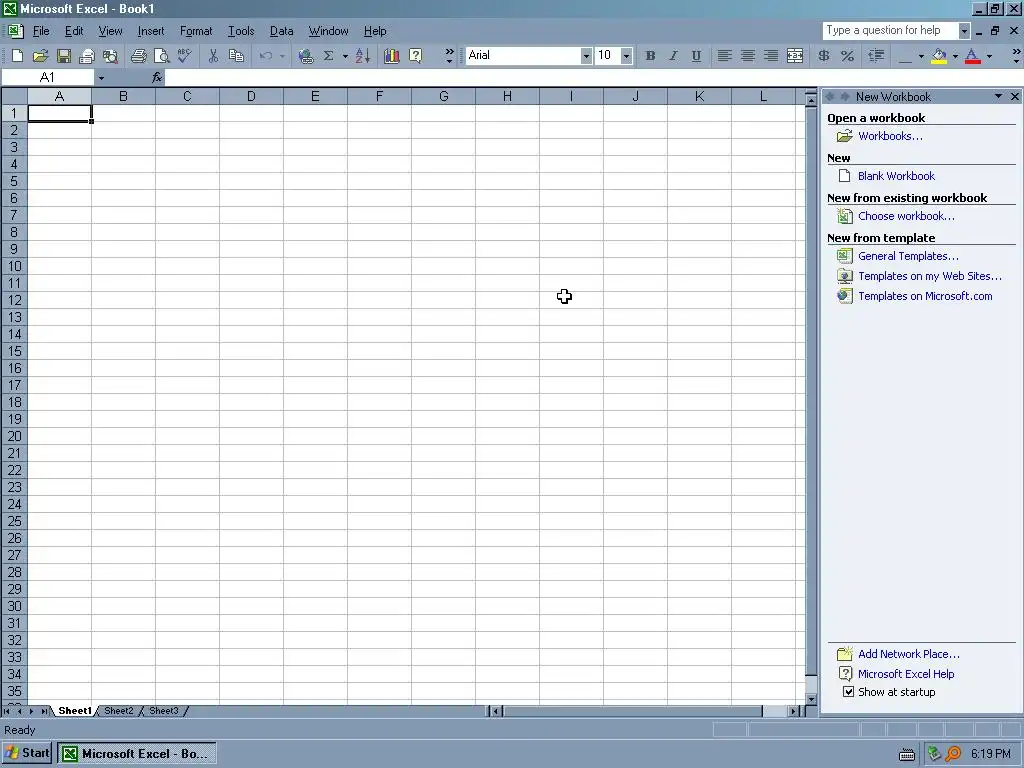Toggle Underline formatting

click(x=696, y=56)
